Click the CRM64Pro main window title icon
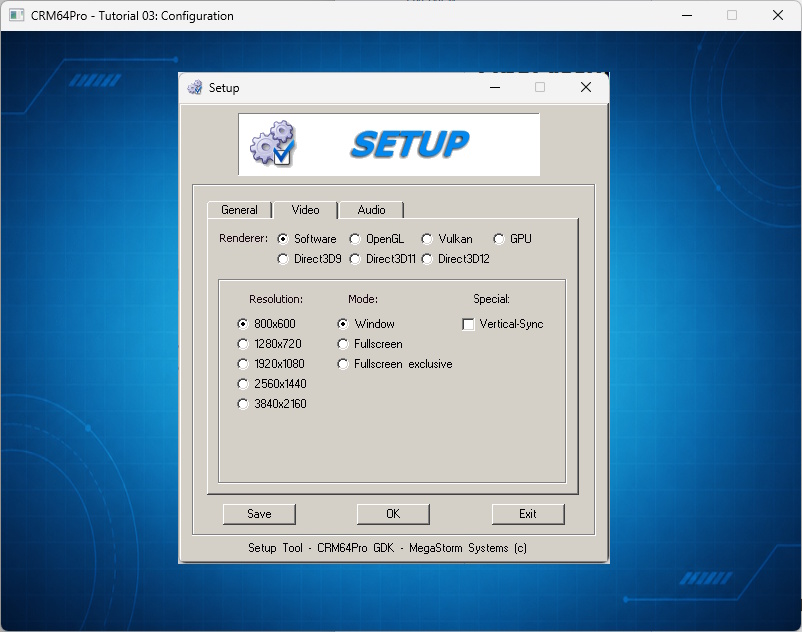The height and width of the screenshot is (632, 802). [x=16, y=15]
